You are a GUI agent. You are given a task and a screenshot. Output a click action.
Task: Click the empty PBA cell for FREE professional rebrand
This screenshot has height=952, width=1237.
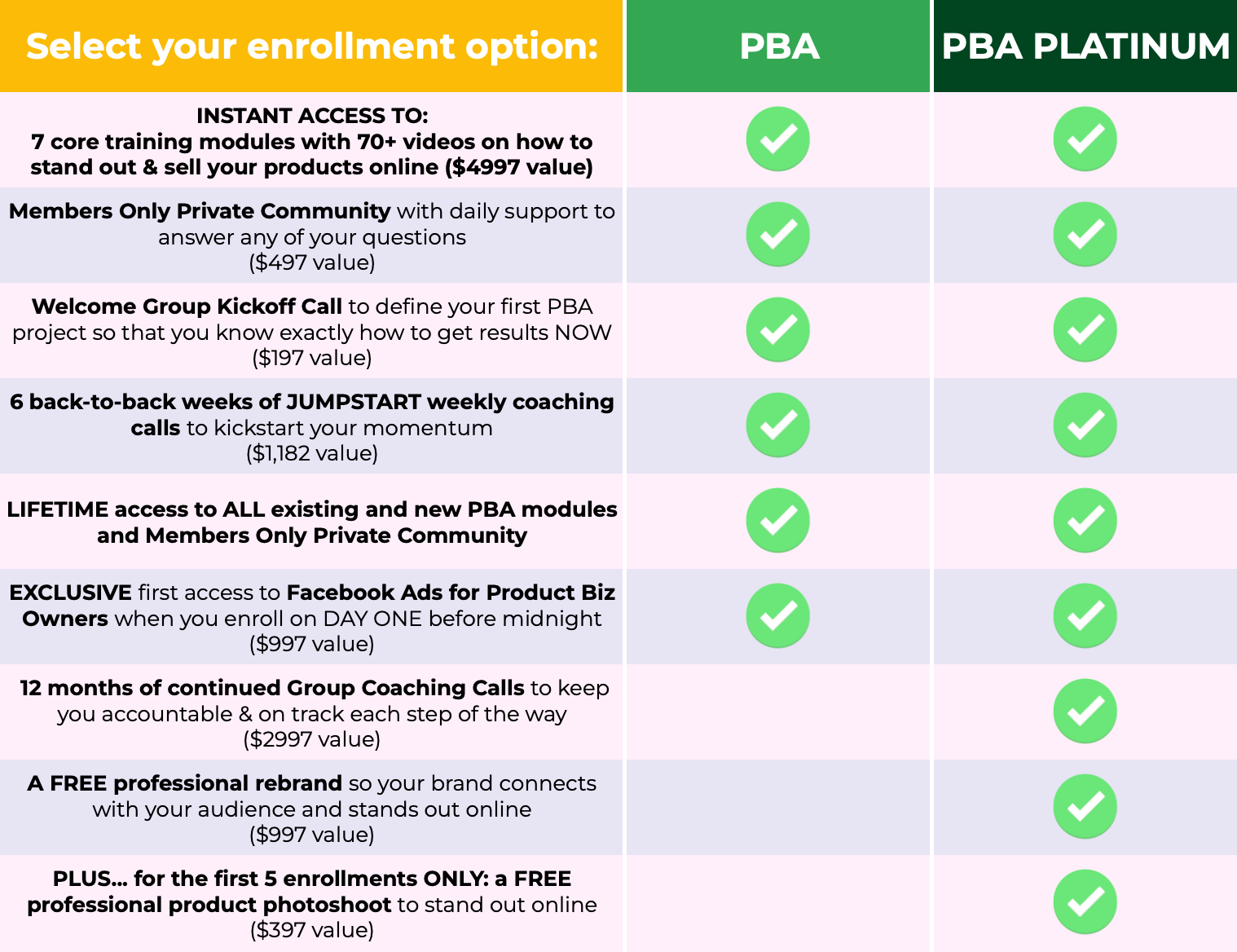[778, 808]
